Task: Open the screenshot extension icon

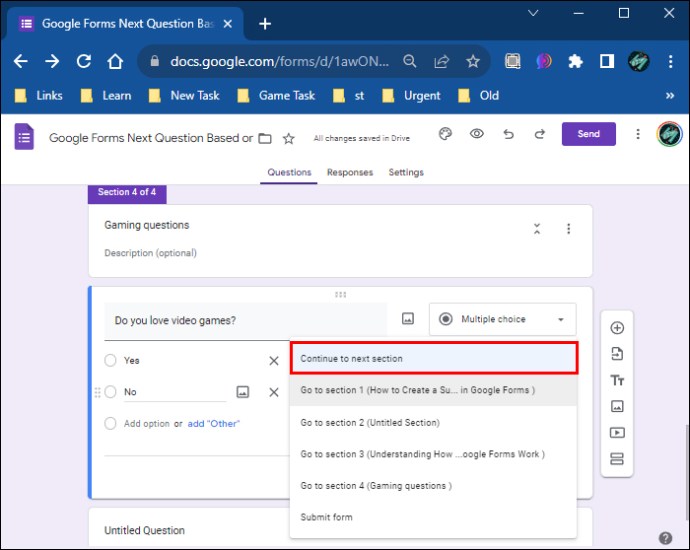Action: click(512, 61)
